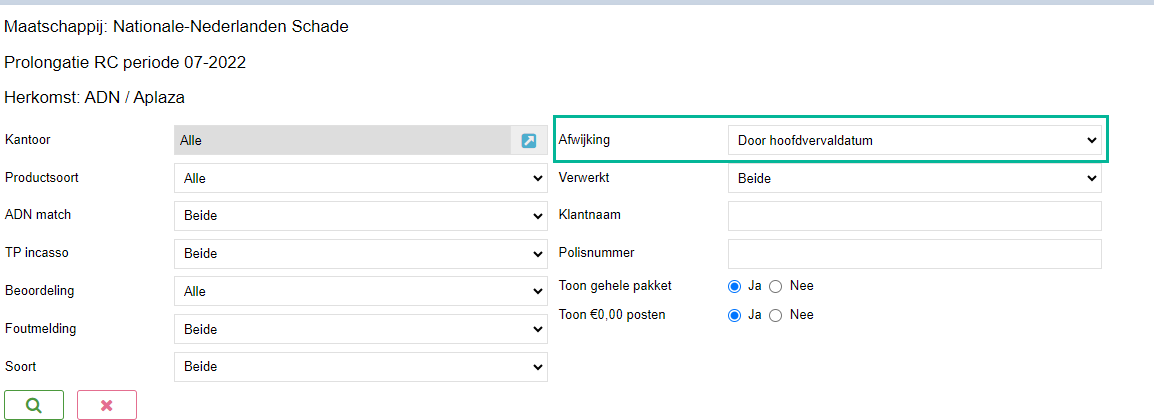Click the red X clear filters button
Image resolution: width=1154 pixels, height=420 pixels.
pos(107,405)
